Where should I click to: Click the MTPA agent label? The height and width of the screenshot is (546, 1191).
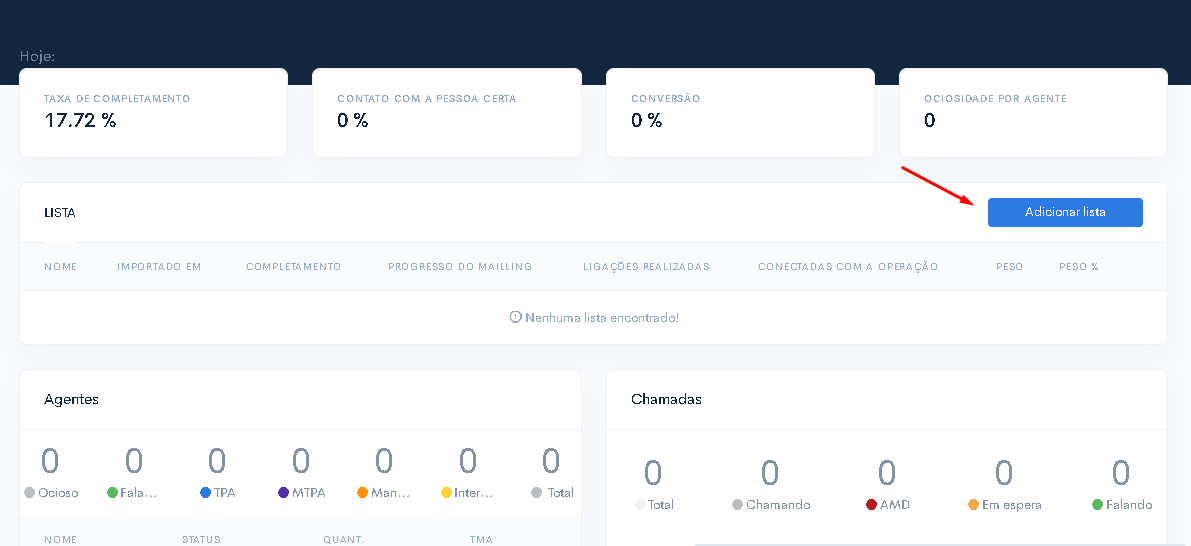[308, 493]
